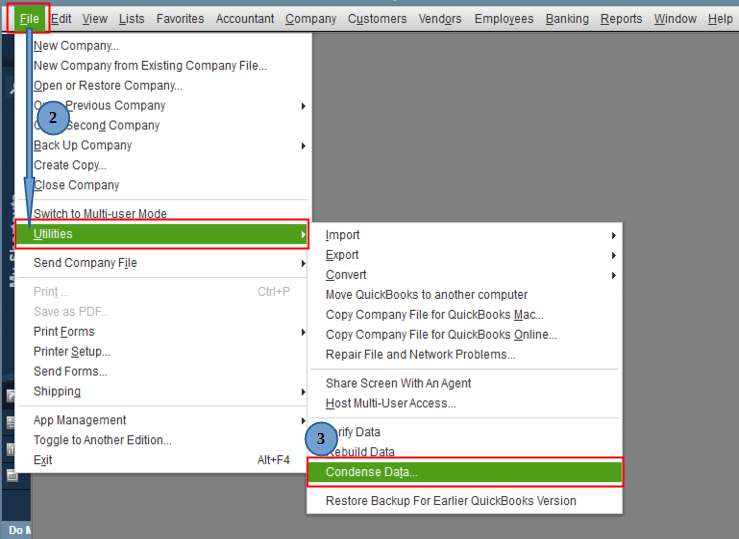
Task: Expand App Management submenu arrow
Action: tap(304, 420)
